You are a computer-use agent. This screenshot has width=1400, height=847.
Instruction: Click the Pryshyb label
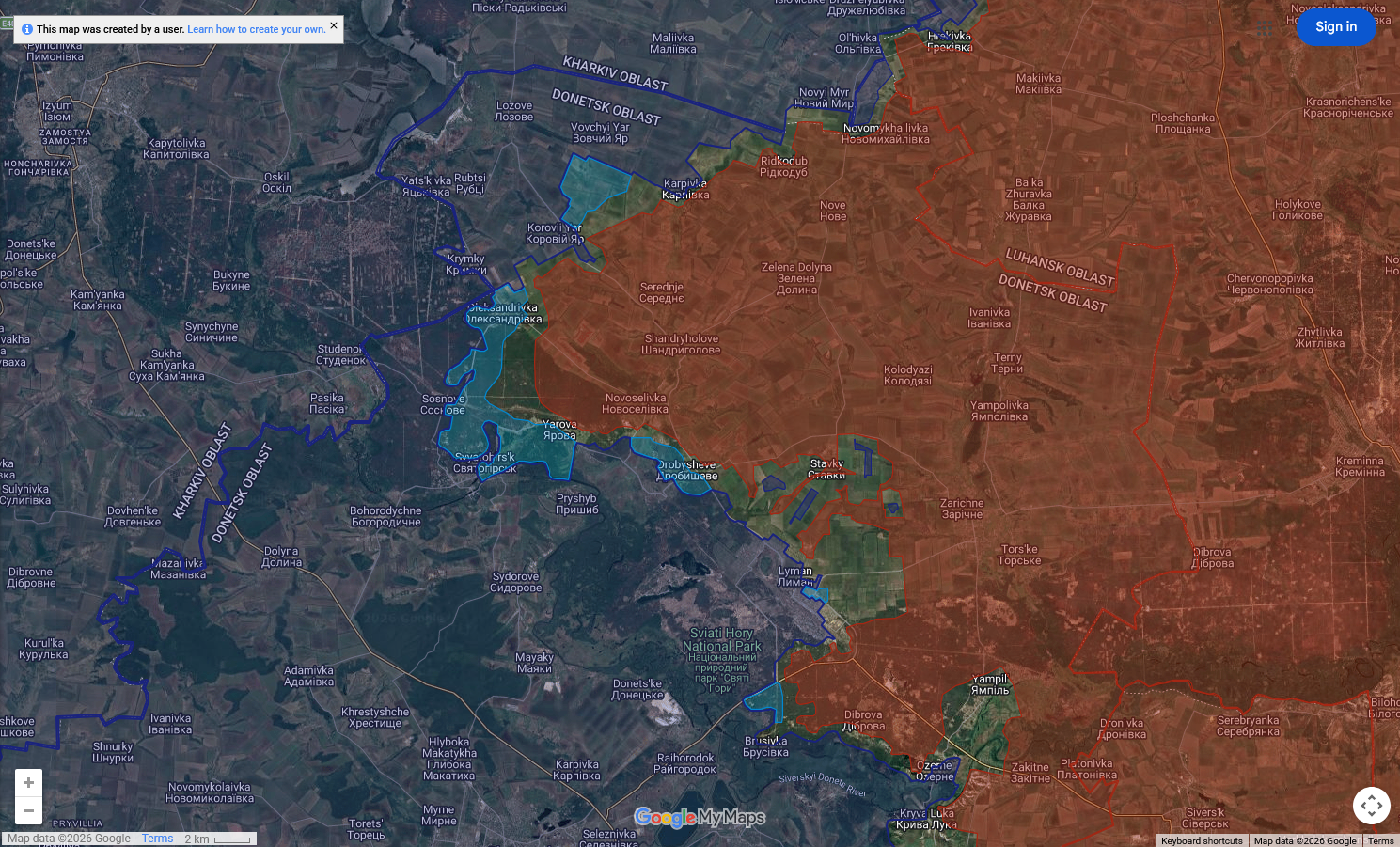click(x=577, y=504)
